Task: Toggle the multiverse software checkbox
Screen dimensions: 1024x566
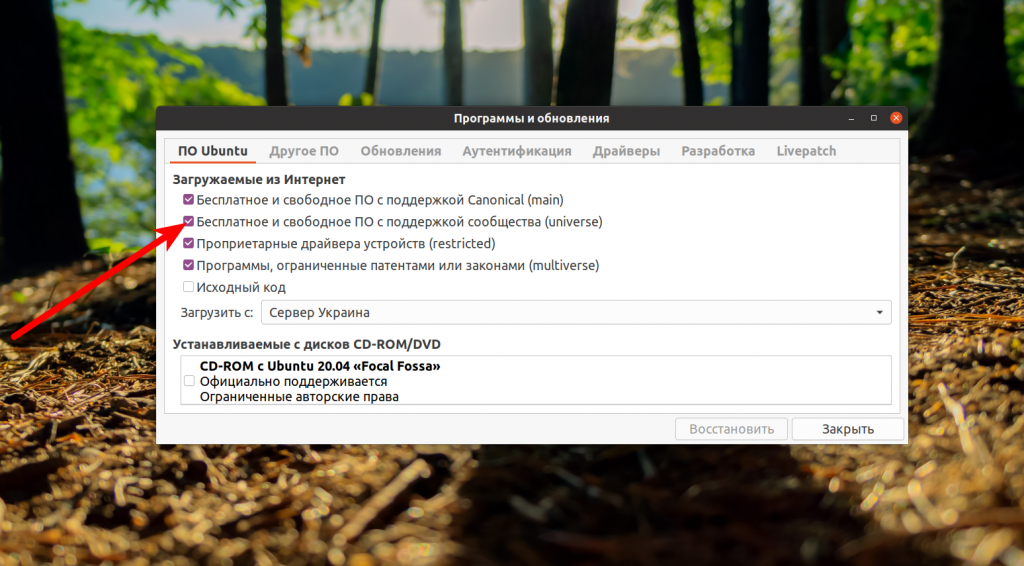Action: click(x=188, y=266)
